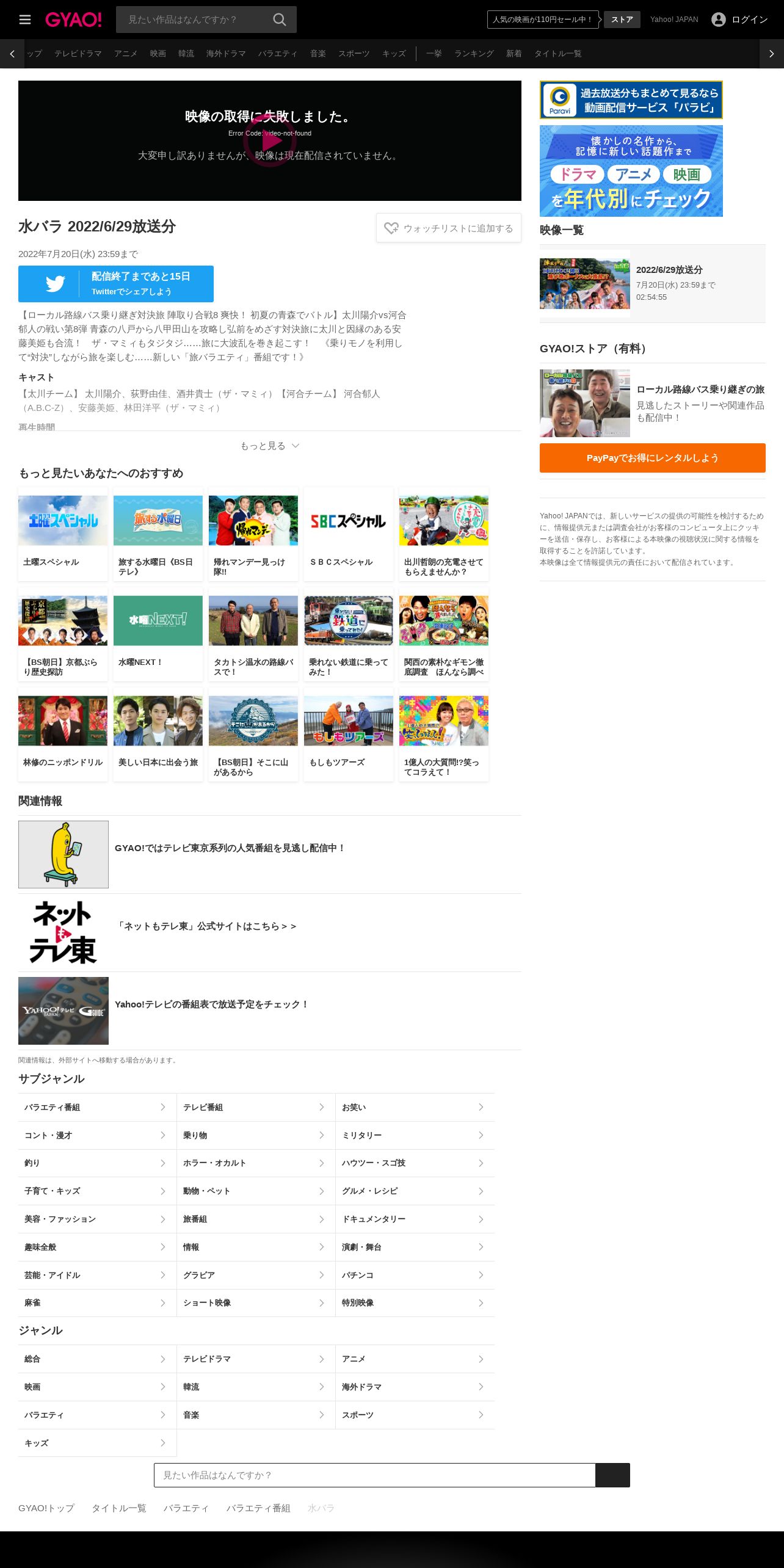Click GYAO!トップ breadcrumb link
Image resolution: width=784 pixels, height=1568 pixels.
46,1508
